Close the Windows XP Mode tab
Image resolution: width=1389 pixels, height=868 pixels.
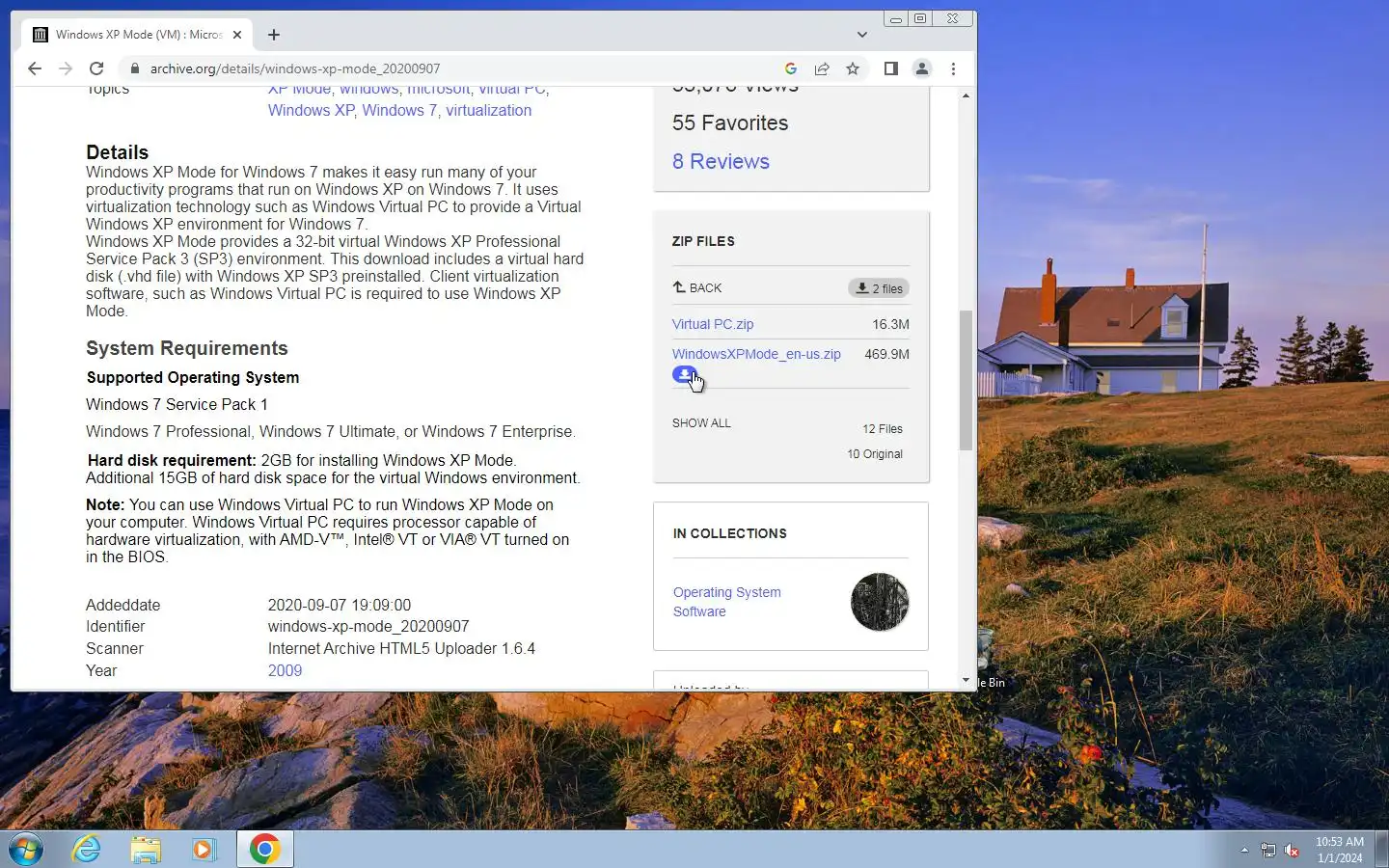pos(237,35)
